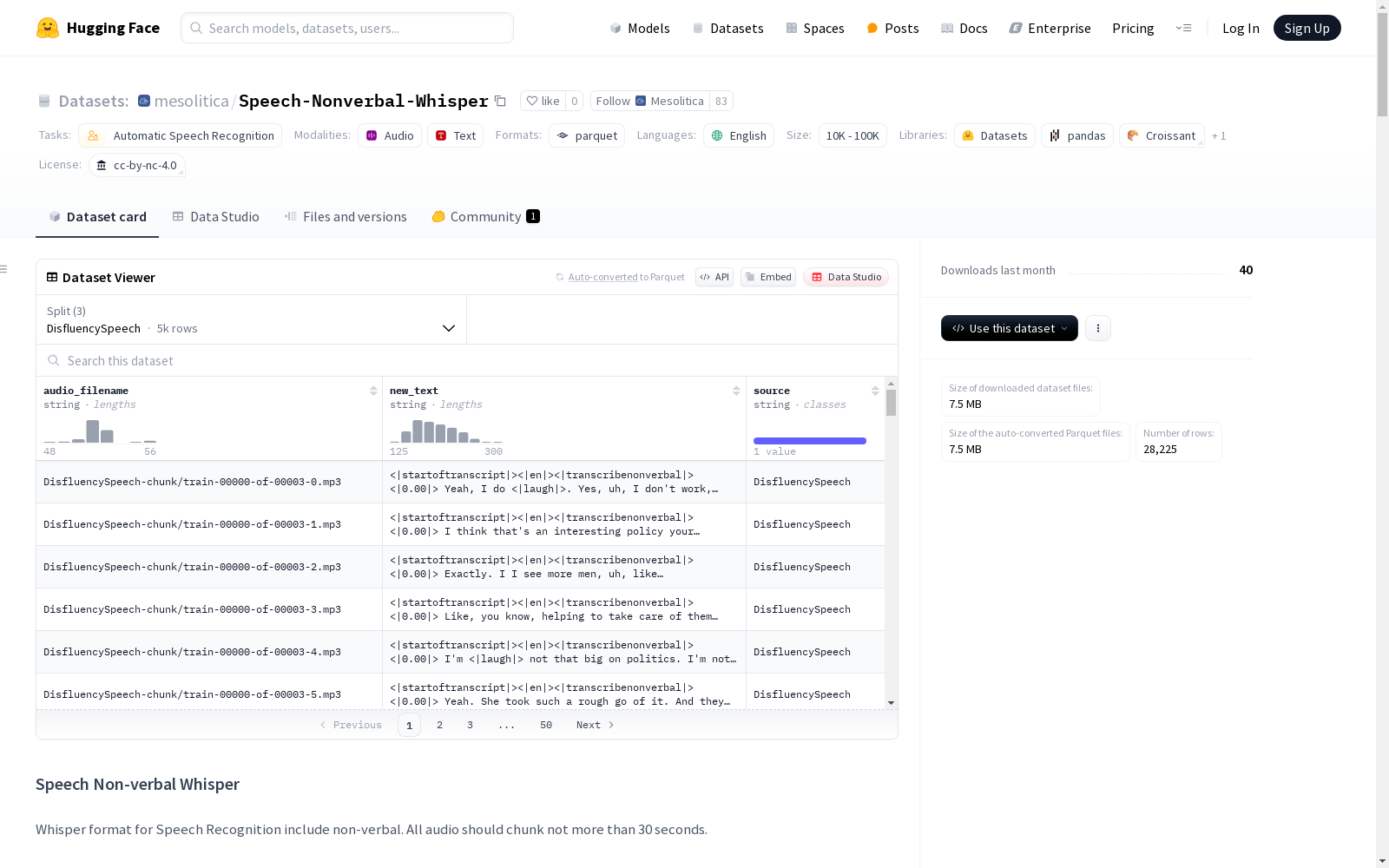Image resolution: width=1389 pixels, height=868 pixels.
Task: Expand the +1 more libraries tag
Action: point(1219,135)
